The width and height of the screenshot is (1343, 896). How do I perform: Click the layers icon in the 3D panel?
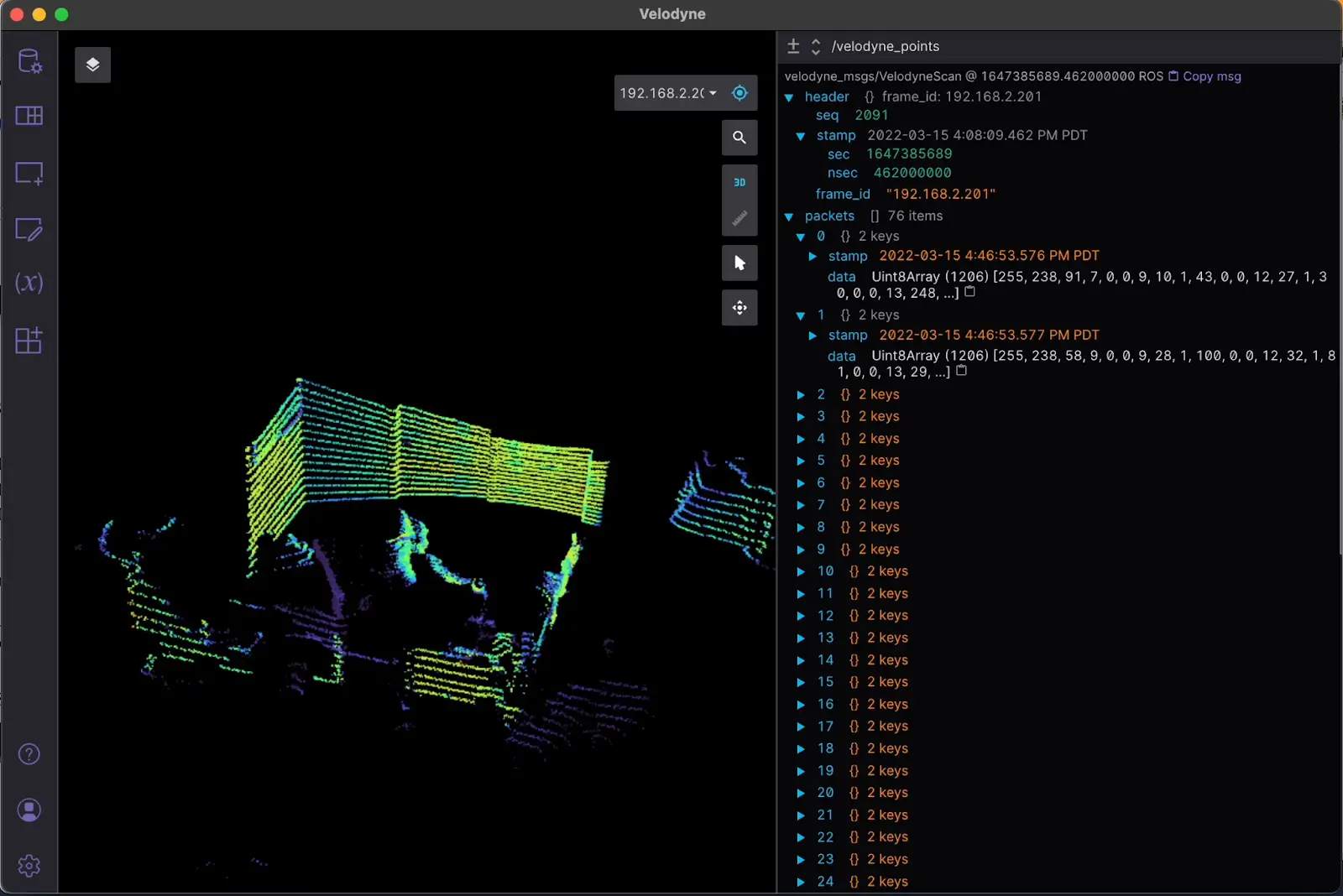pyautogui.click(x=92, y=65)
